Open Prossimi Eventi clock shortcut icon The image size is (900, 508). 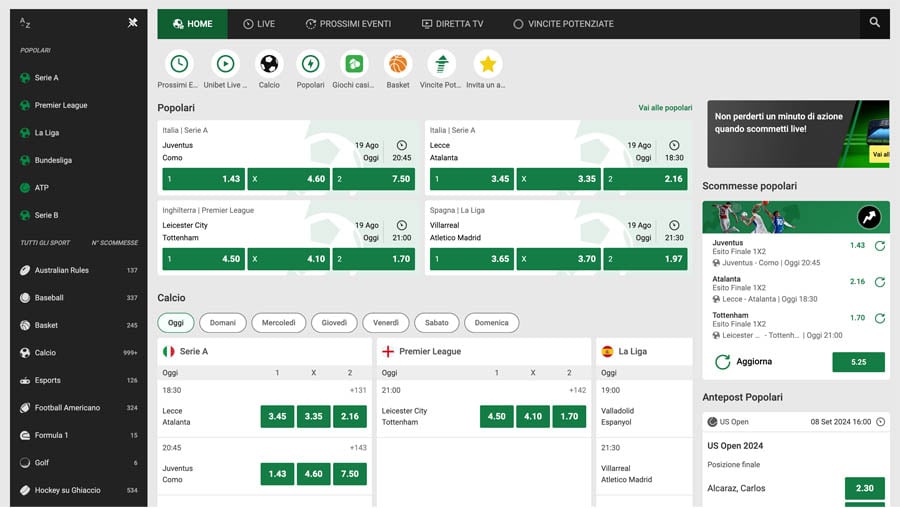click(179, 64)
